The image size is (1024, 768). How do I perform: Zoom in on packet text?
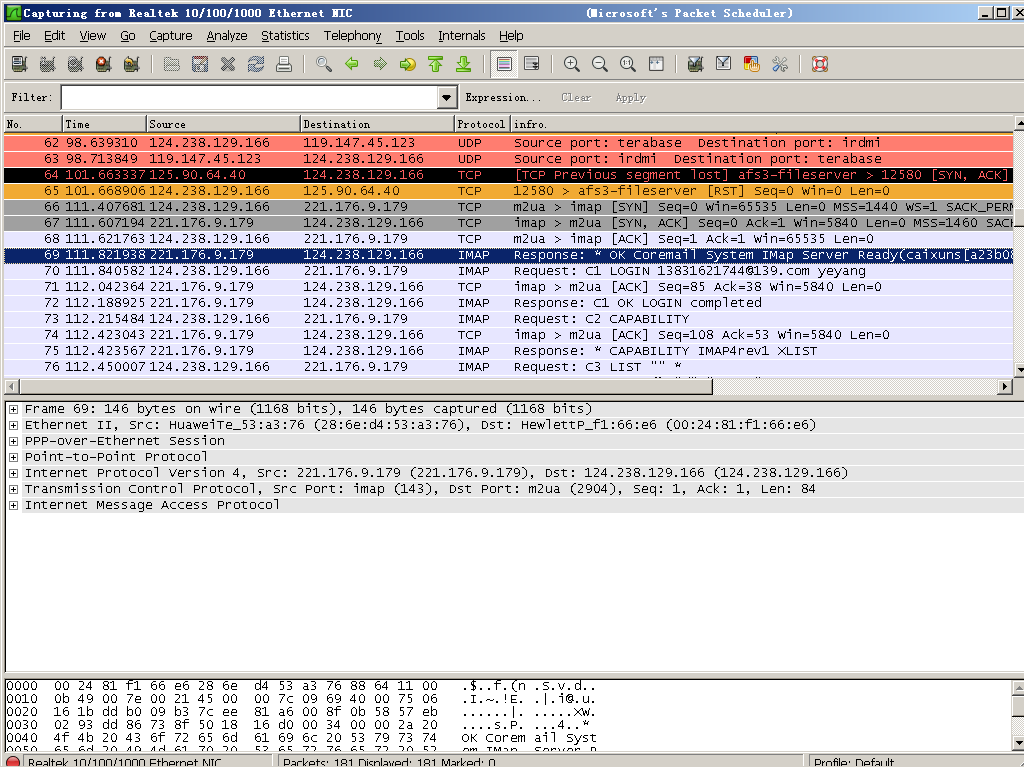571,64
